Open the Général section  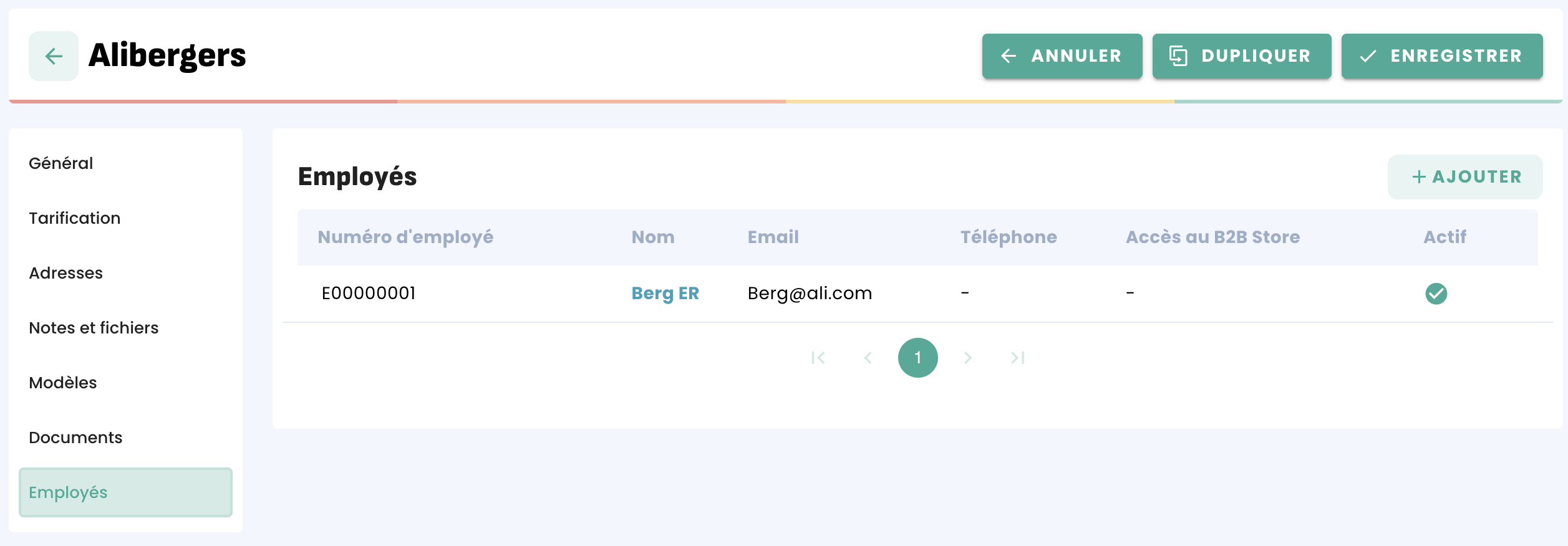click(61, 163)
